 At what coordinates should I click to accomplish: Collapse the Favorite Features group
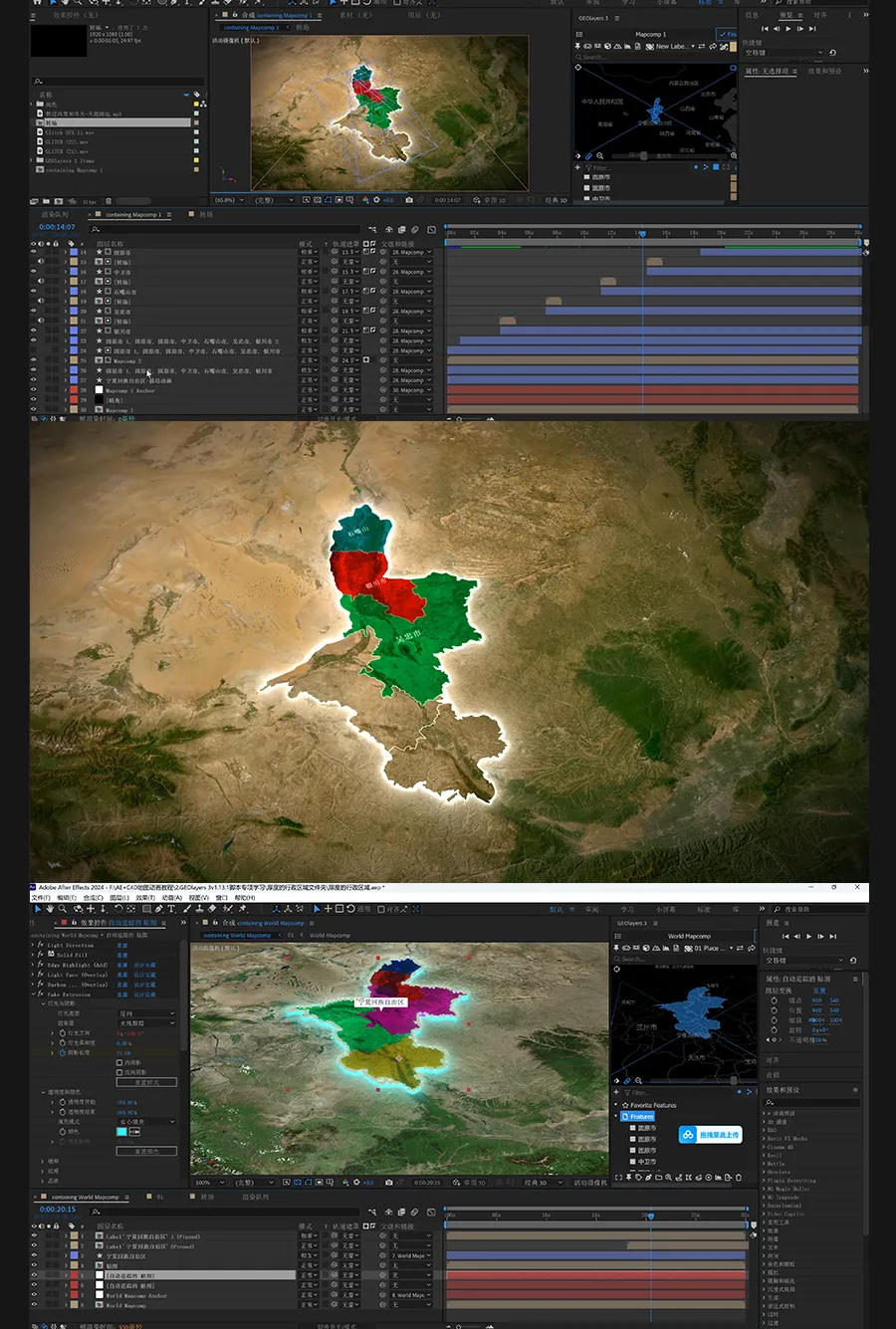point(616,1105)
